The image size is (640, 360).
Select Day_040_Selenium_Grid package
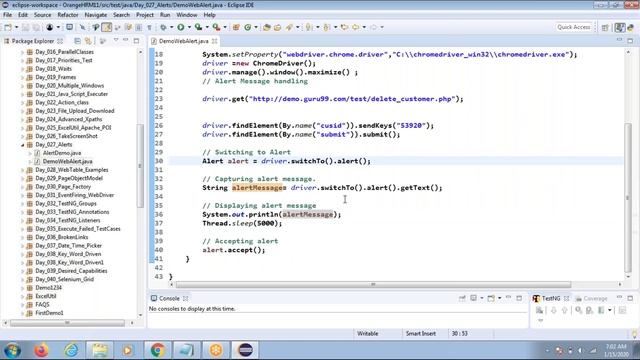(64, 280)
